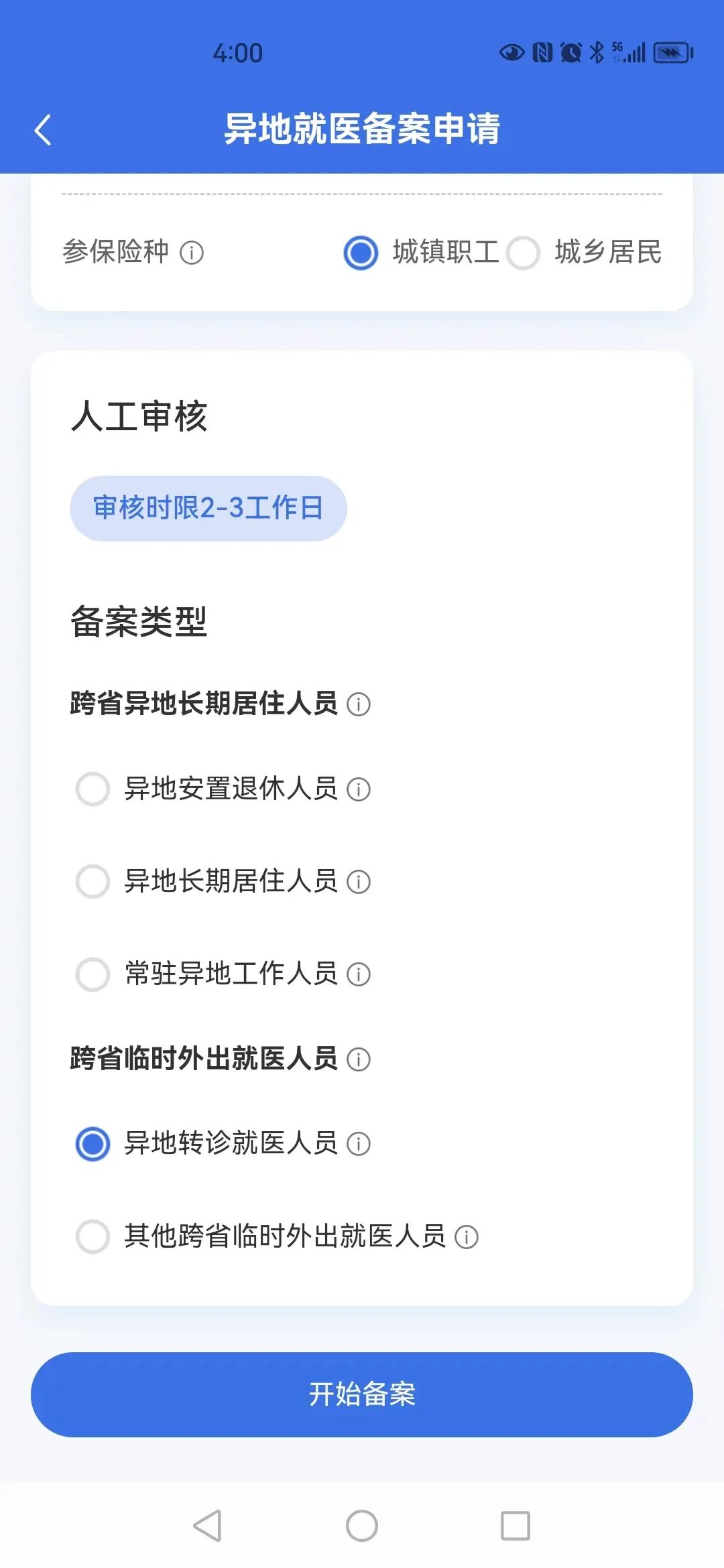Select 城镇职工 insurance type
This screenshot has height=1568, width=724.
[x=361, y=253]
